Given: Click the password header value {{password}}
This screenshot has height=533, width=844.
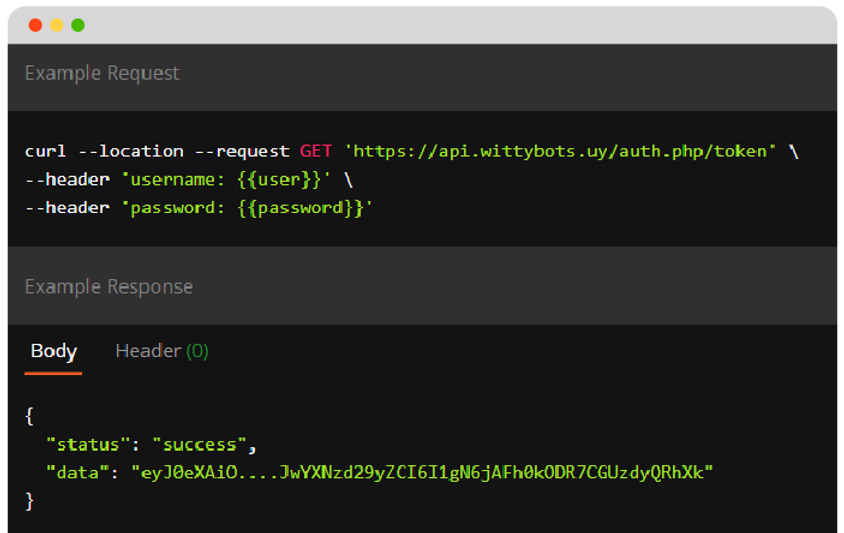Looking at the screenshot, I should pos(300,208).
